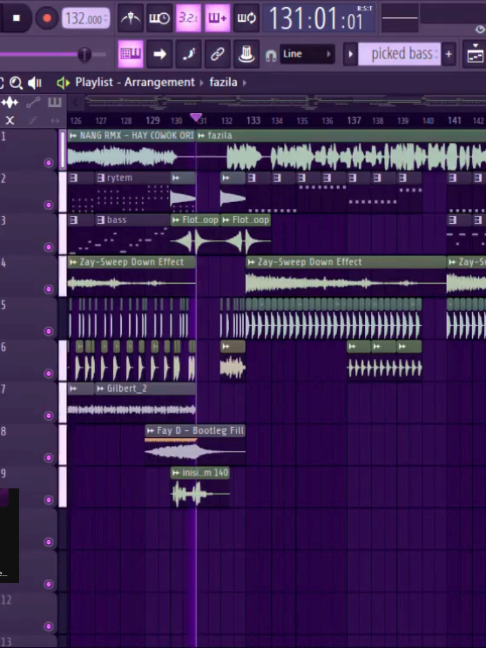Toggle blend recording overdub button
Viewport: 486px width, 648px height.
(x=217, y=18)
